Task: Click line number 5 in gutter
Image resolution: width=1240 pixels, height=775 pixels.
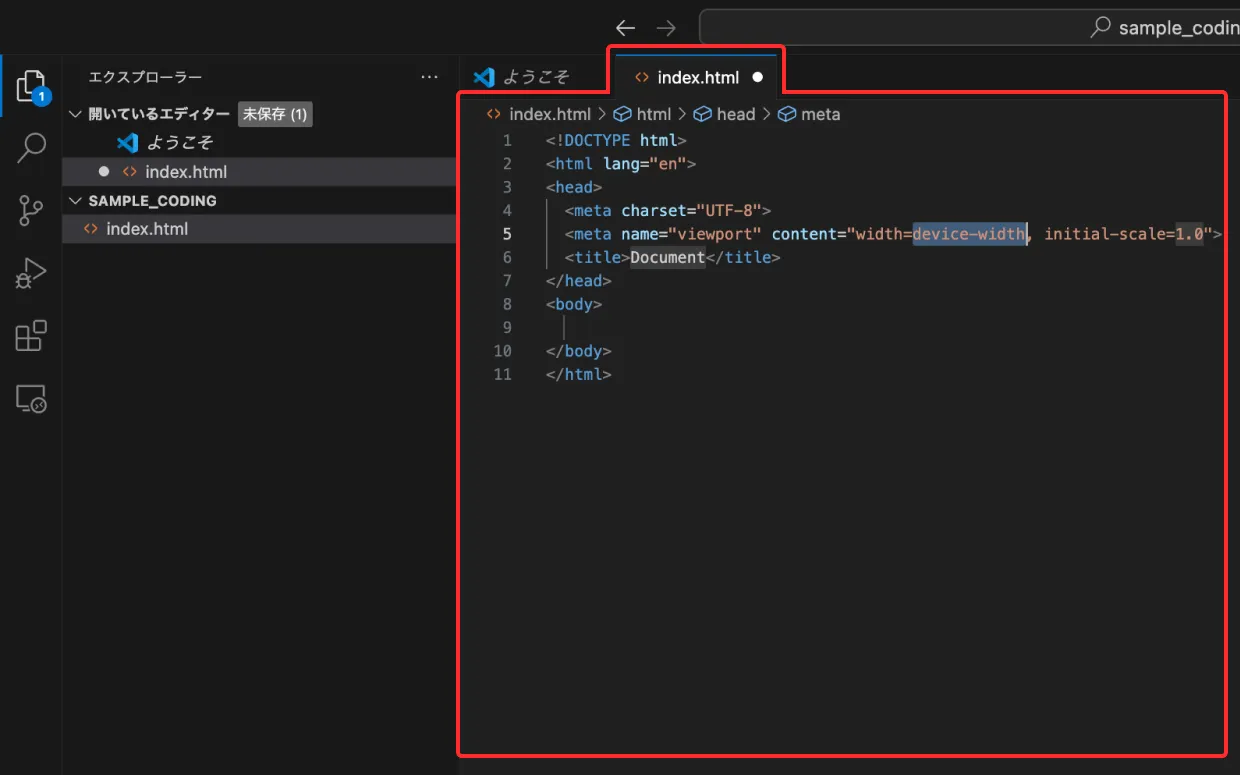Action: 507,234
